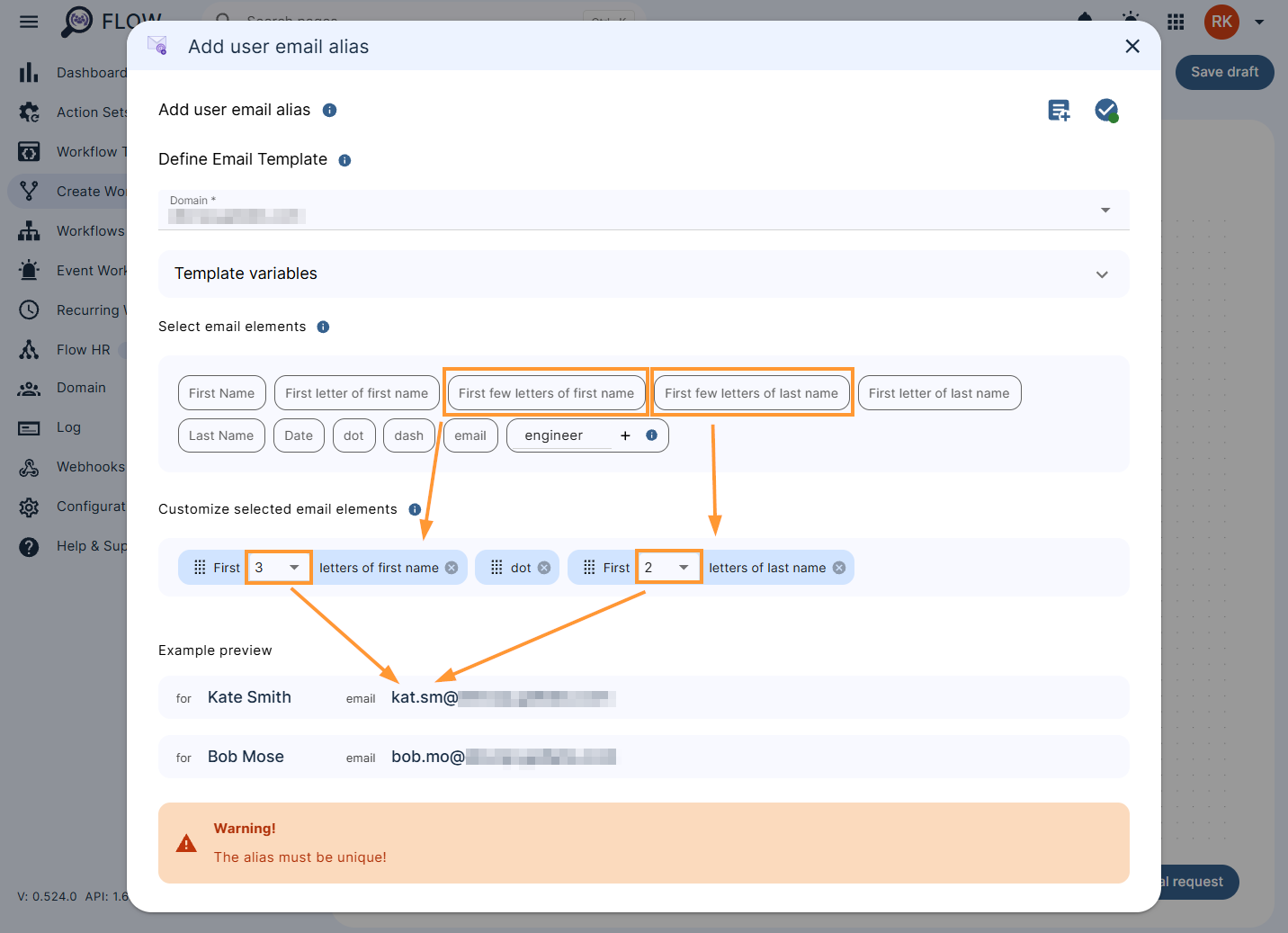
Task: Select the dot element button
Action: 353,435
